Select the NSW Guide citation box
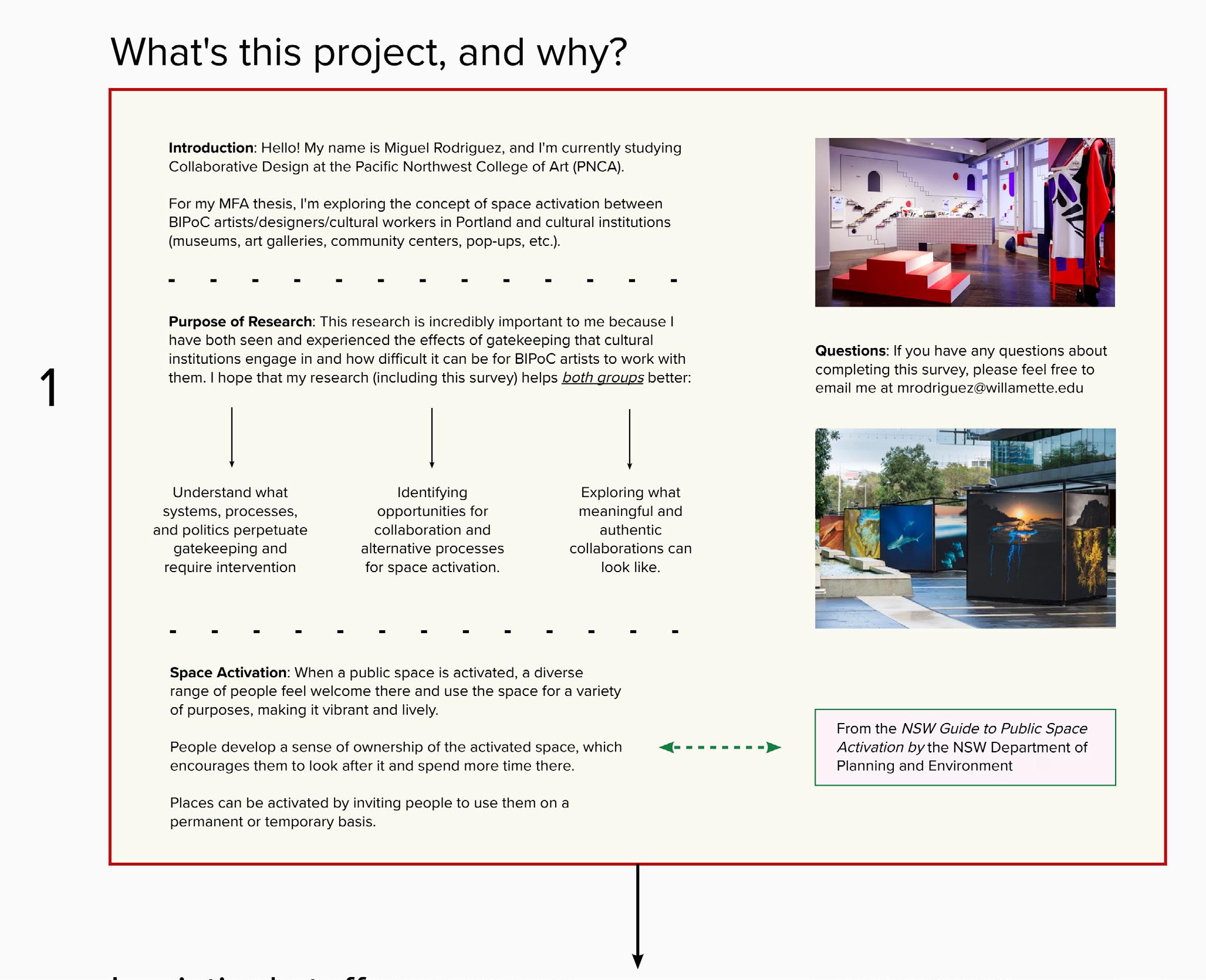Image resolution: width=1206 pixels, height=980 pixels. 964,747
